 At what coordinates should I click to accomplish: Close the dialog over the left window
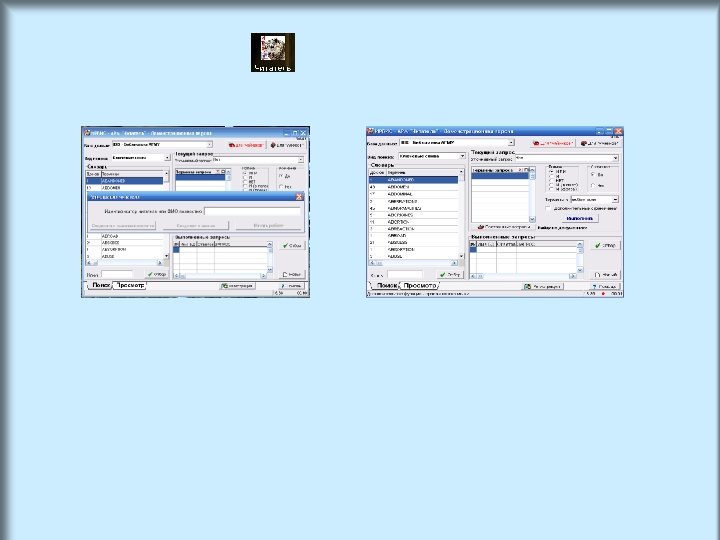[x=299, y=197]
